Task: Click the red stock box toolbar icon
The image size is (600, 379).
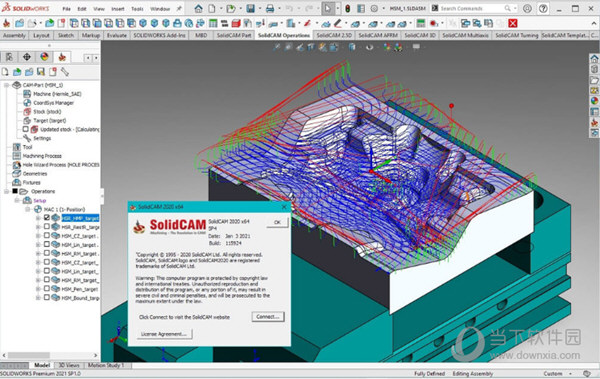Action: 236,23
